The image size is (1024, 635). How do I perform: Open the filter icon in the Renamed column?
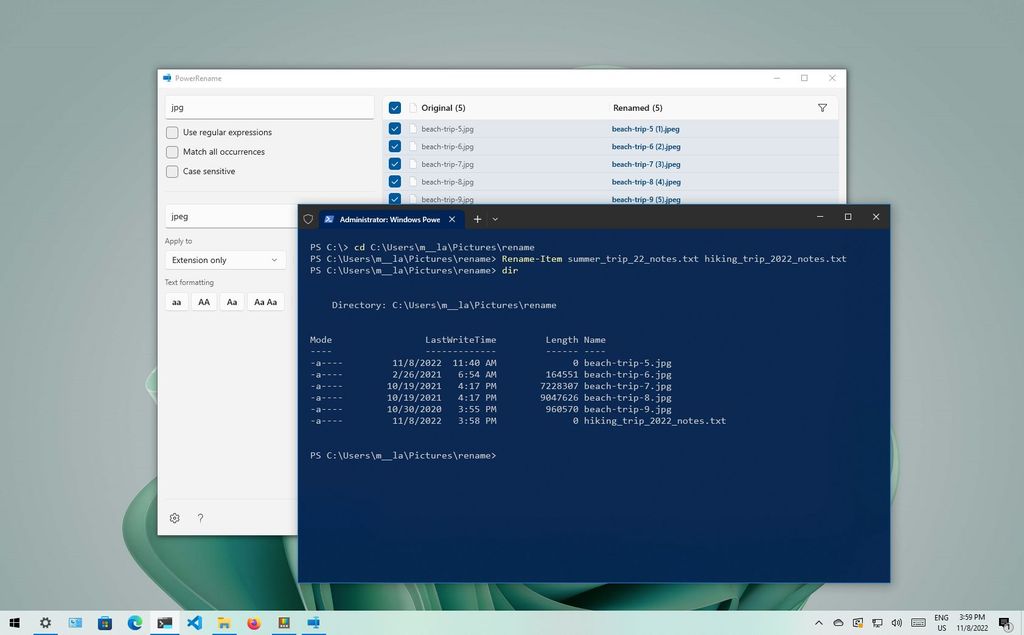(822, 107)
